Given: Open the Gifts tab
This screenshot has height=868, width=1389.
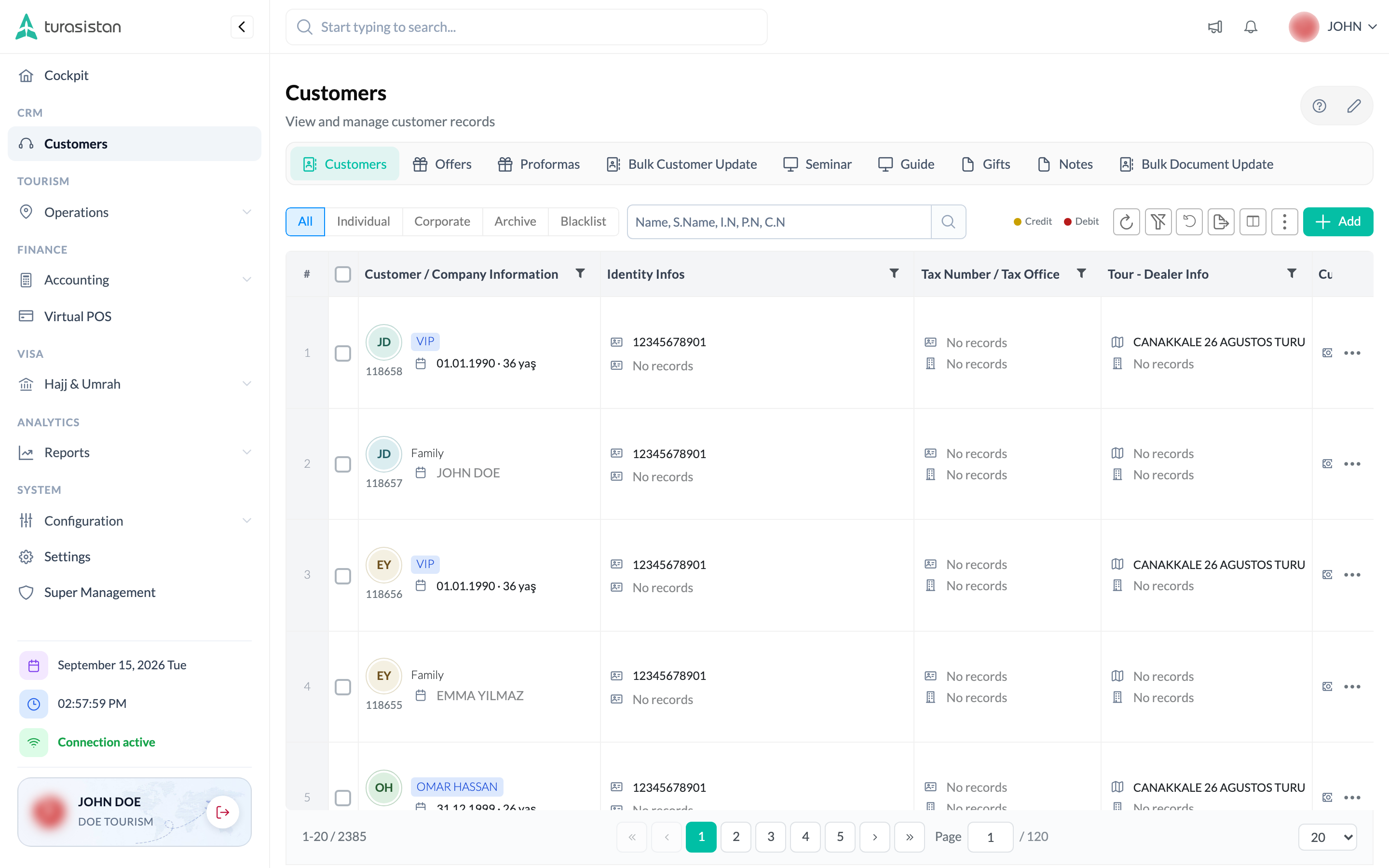Looking at the screenshot, I should (985, 164).
